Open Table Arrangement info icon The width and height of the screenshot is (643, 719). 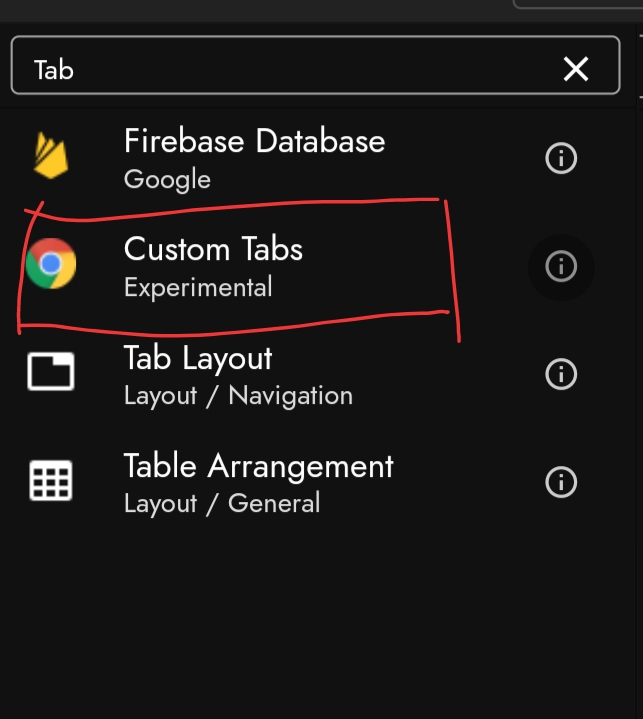(561, 482)
